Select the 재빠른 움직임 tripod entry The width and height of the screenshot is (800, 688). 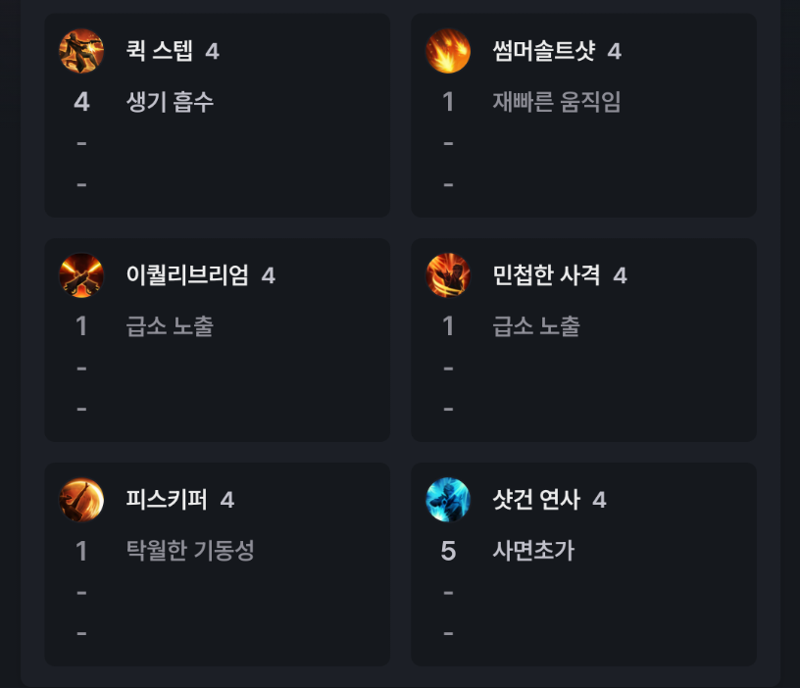click(557, 102)
